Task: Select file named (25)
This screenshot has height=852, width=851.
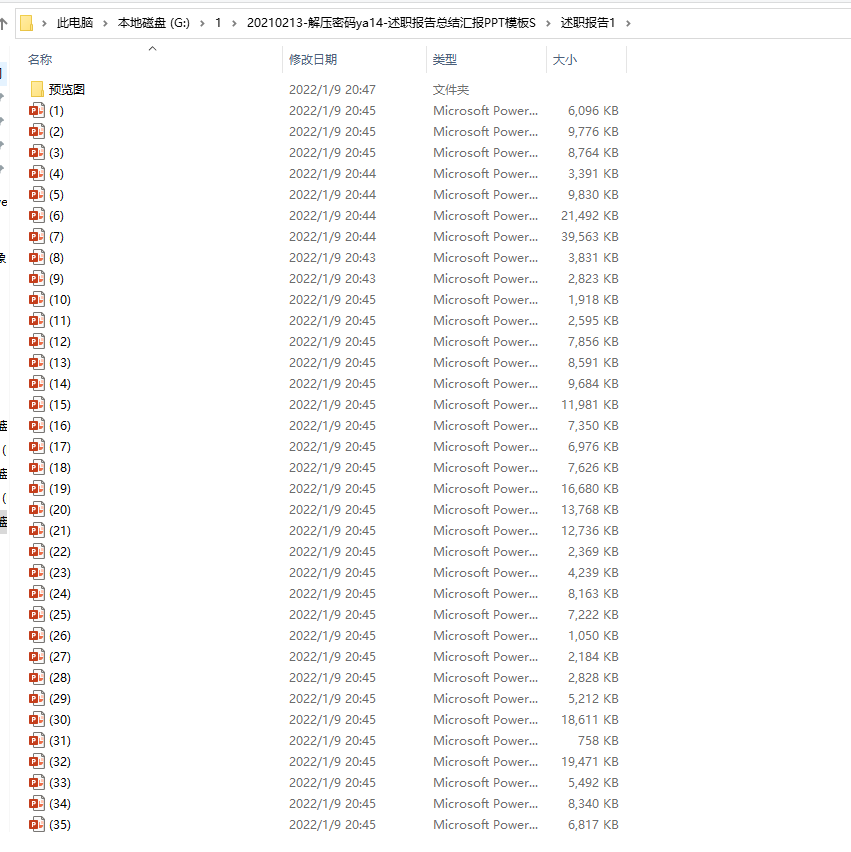Action: [60, 615]
